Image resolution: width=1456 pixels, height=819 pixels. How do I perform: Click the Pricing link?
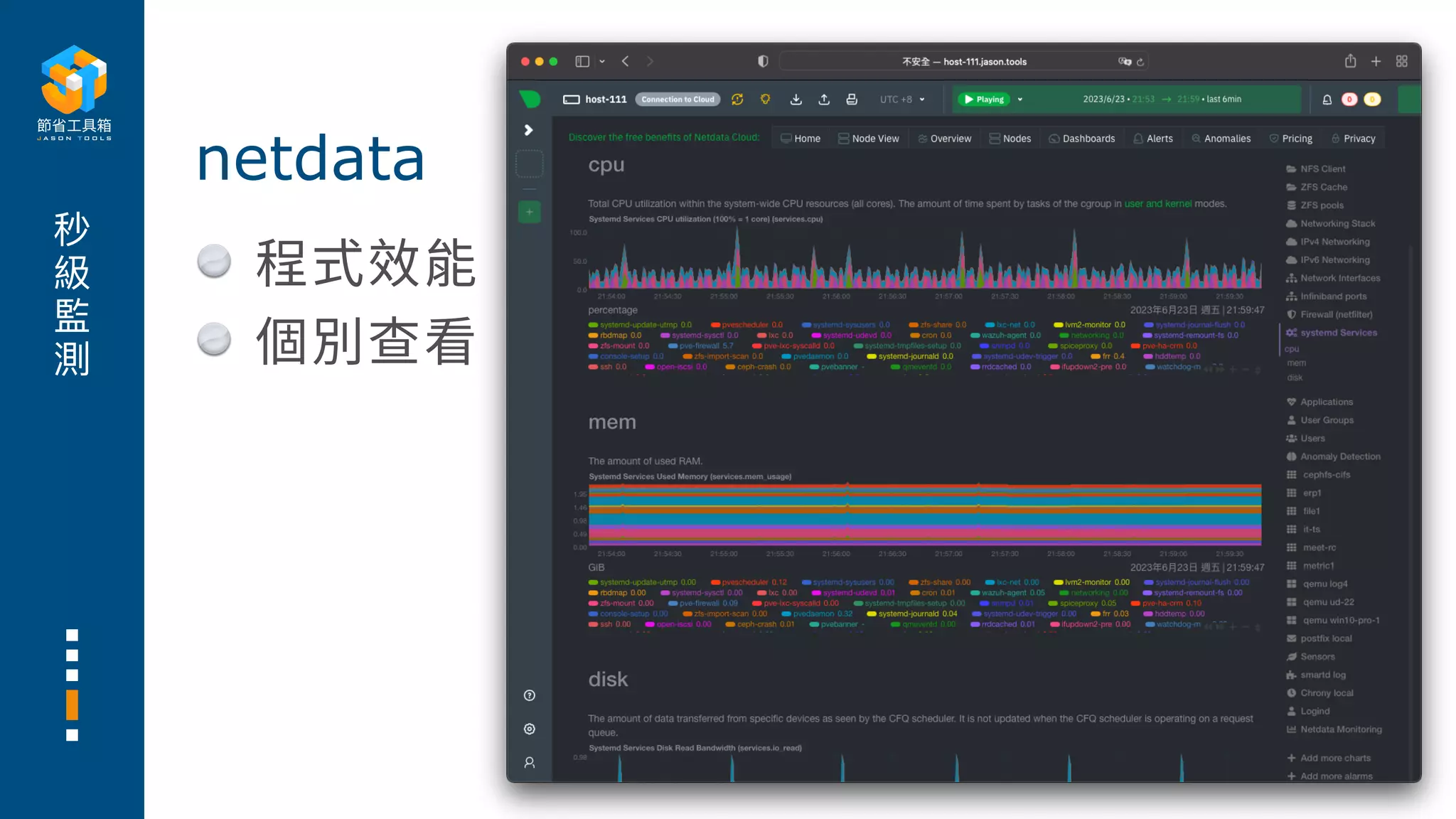tap(1290, 139)
